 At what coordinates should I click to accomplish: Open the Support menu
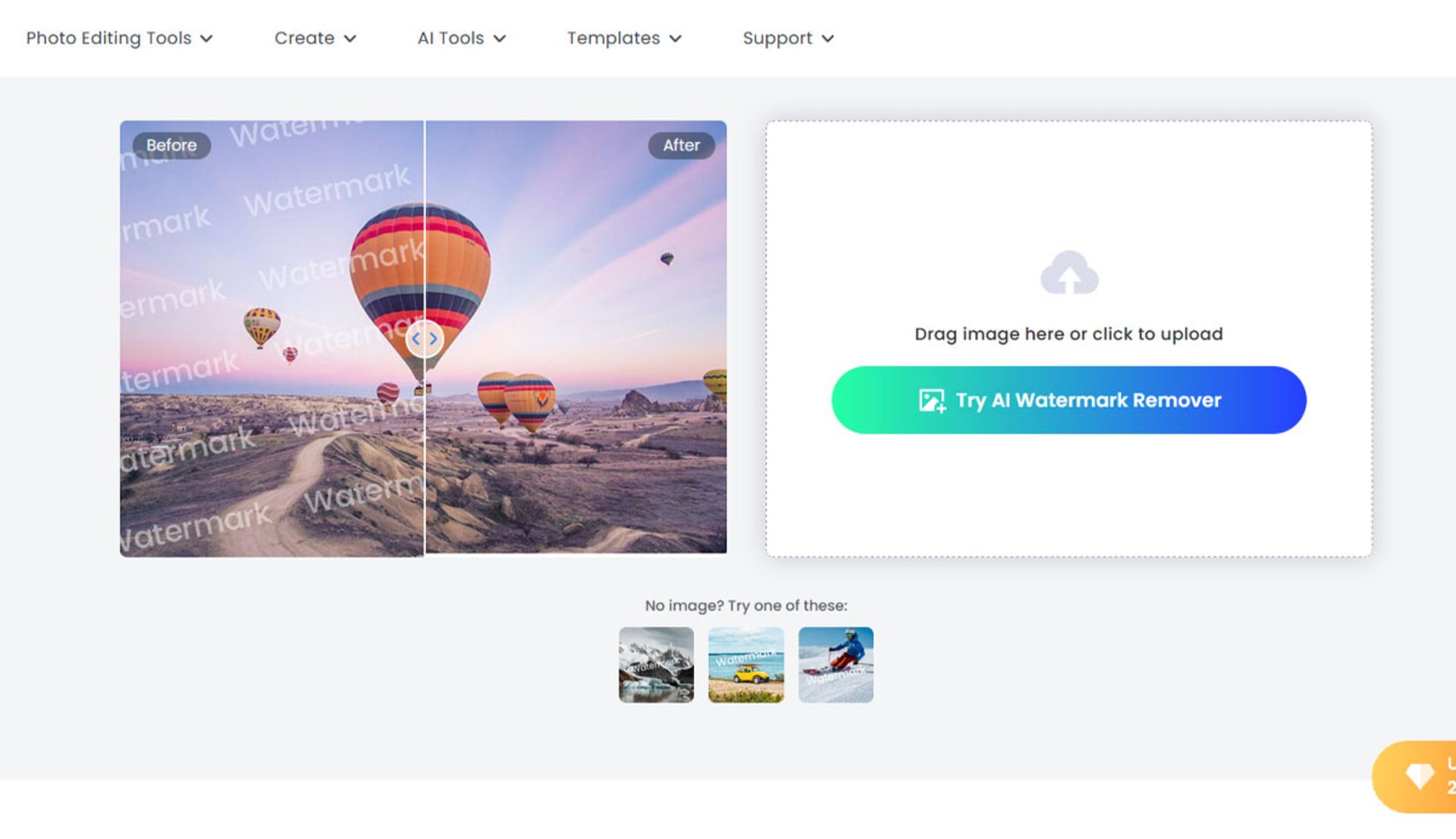tap(777, 38)
